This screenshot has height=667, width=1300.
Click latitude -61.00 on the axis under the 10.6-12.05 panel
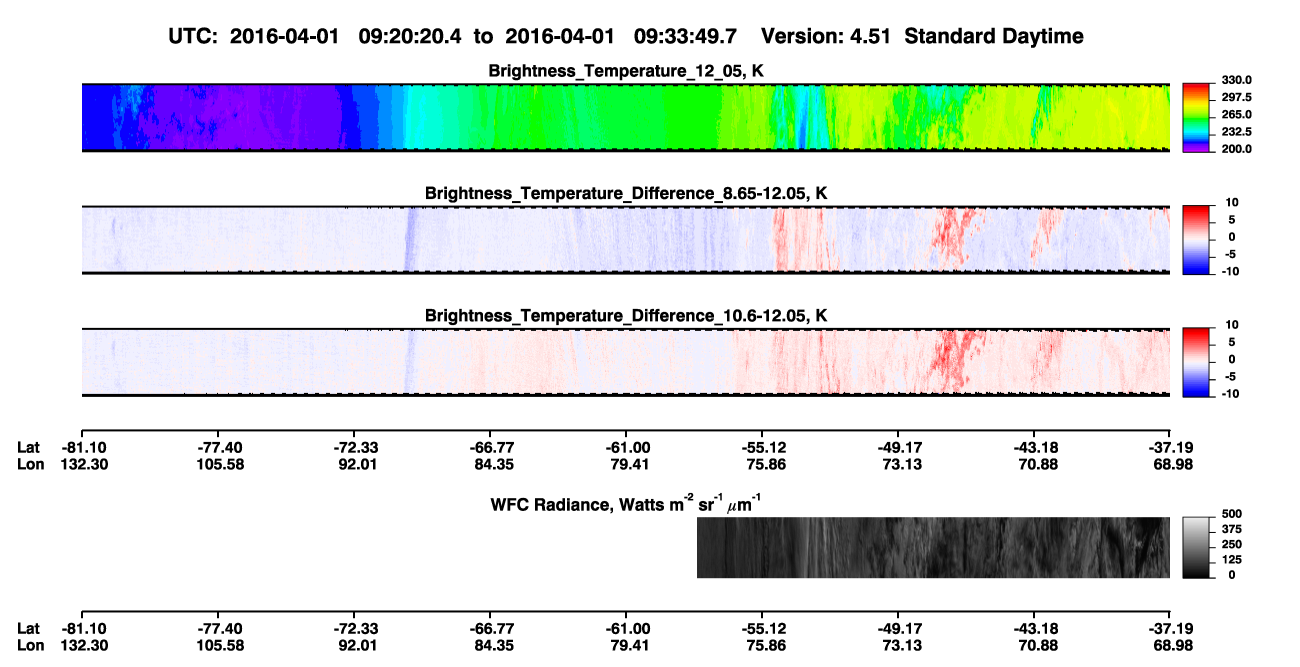pos(626,448)
